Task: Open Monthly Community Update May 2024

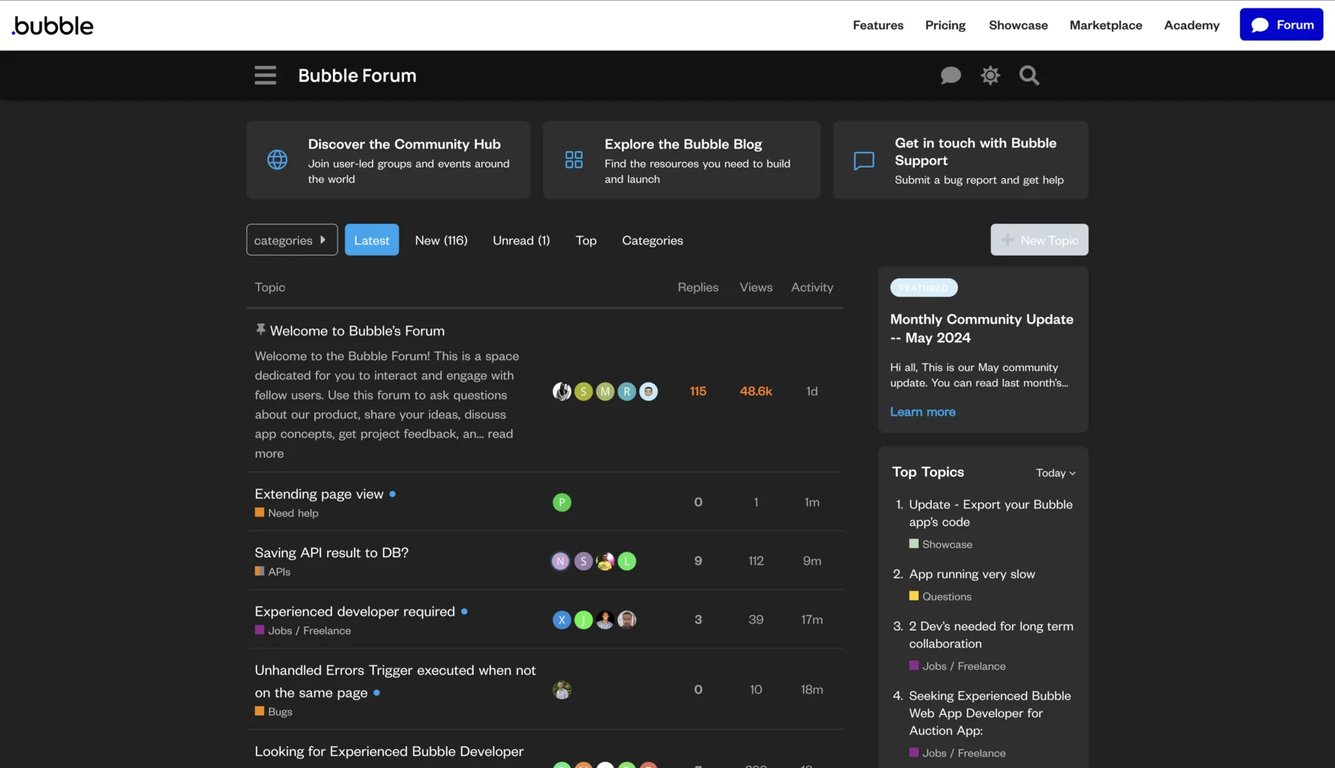Action: click(982, 328)
